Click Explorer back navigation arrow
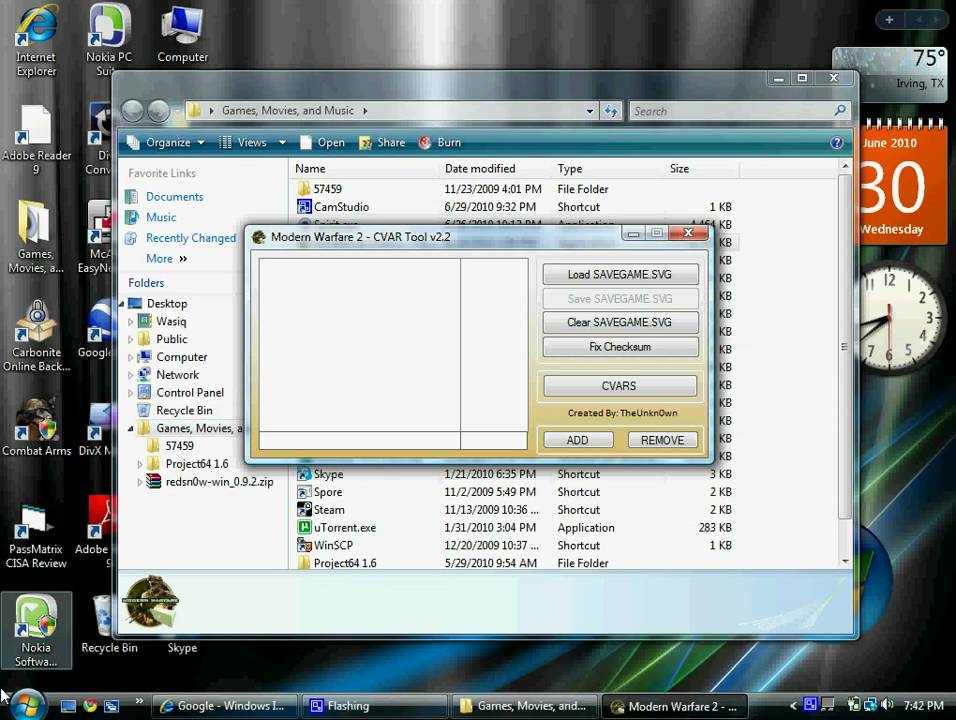Screen dimensions: 956x720 point(132,111)
